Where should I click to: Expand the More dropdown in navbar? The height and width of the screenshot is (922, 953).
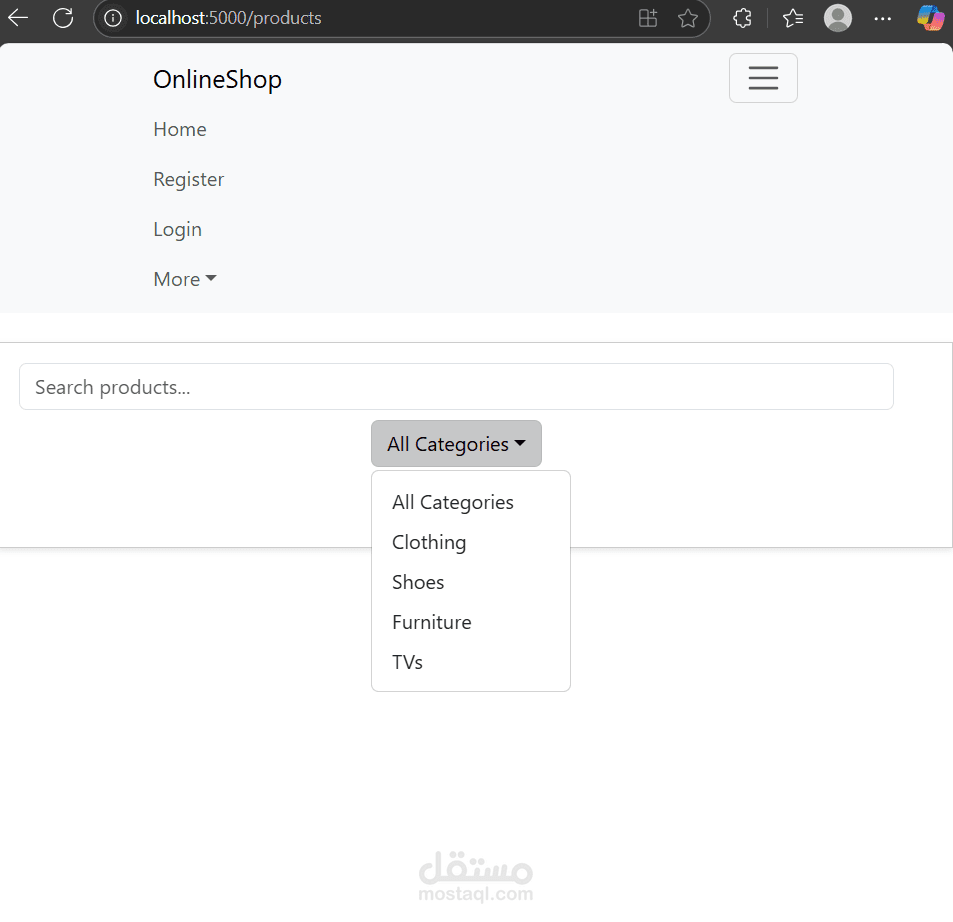pyautogui.click(x=185, y=280)
